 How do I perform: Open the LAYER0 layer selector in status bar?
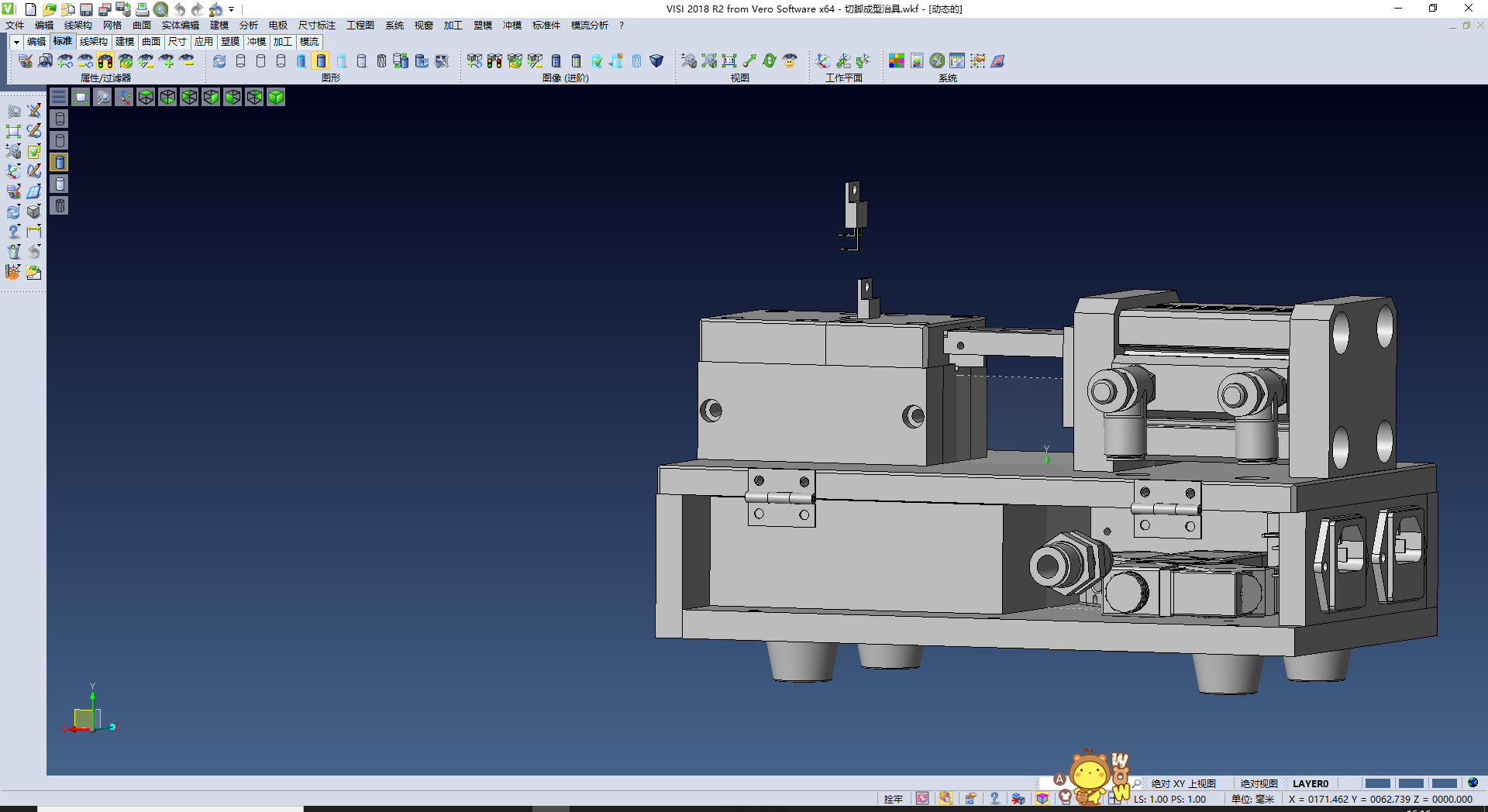1310,783
